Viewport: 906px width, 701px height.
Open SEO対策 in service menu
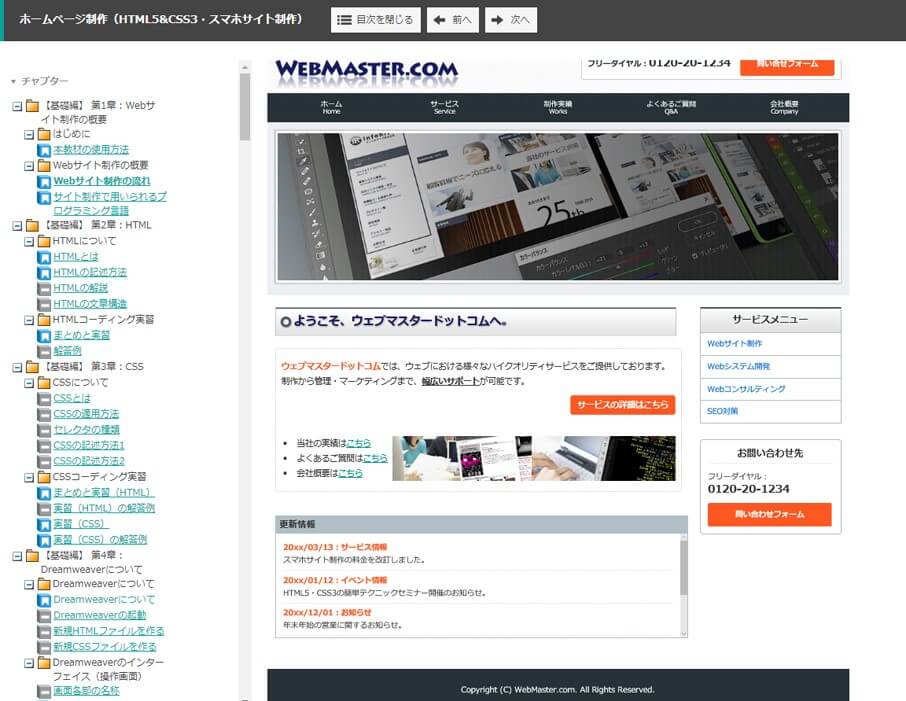click(x=722, y=411)
